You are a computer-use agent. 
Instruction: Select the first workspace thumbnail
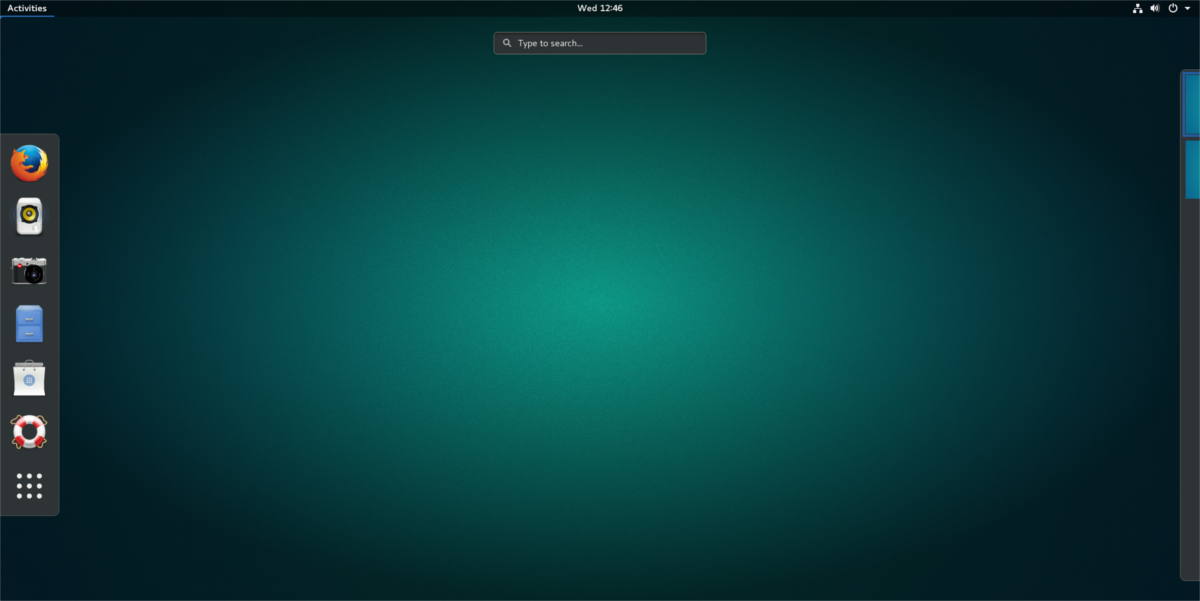pyautogui.click(x=1192, y=104)
